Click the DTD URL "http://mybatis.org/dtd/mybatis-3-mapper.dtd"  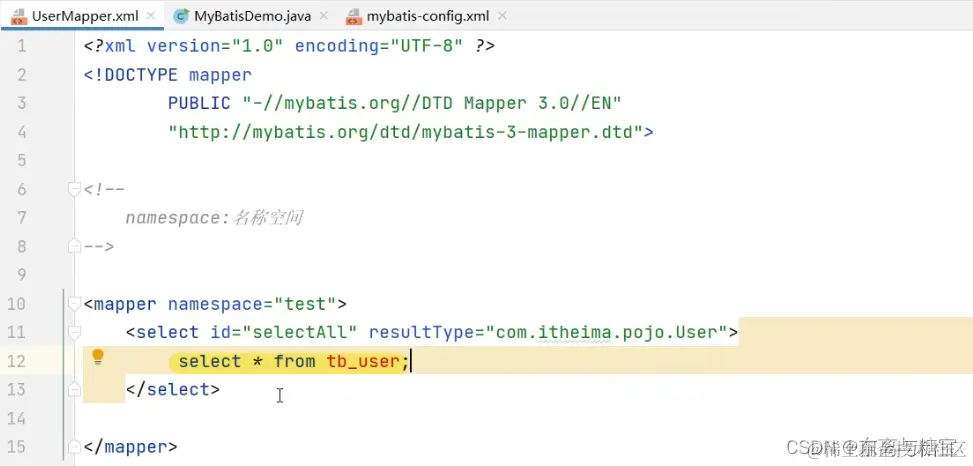coord(405,132)
